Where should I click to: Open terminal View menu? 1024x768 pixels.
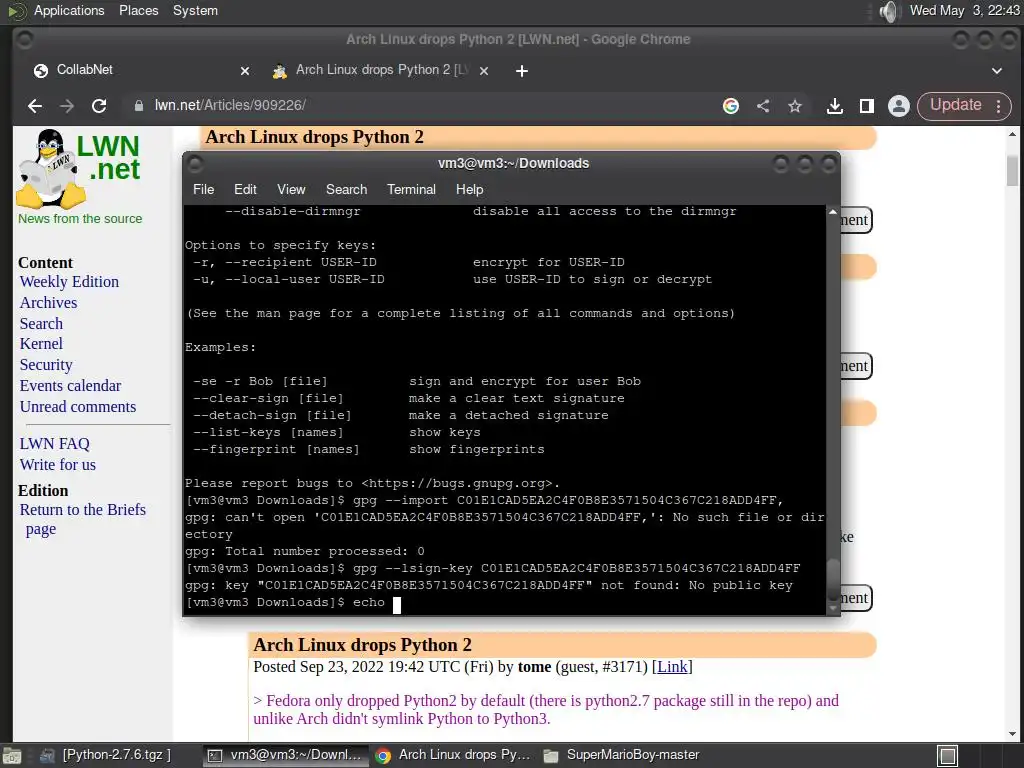(291, 189)
